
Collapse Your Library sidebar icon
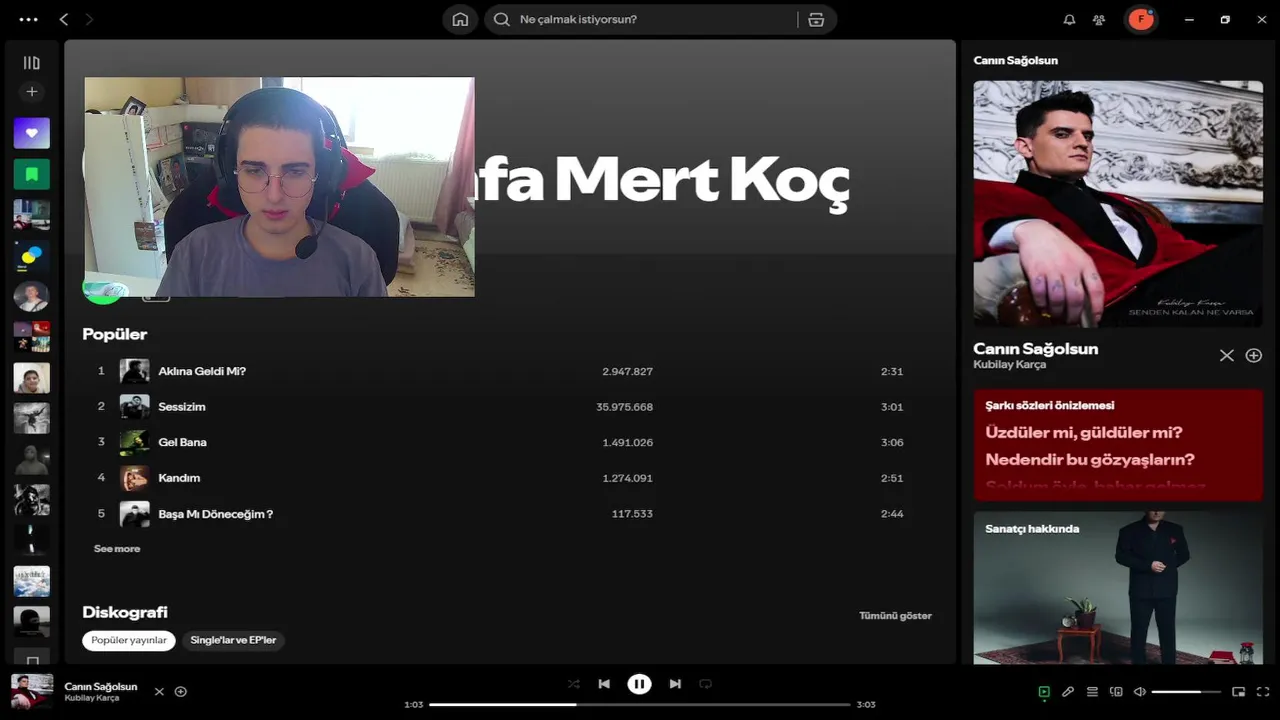pos(31,63)
